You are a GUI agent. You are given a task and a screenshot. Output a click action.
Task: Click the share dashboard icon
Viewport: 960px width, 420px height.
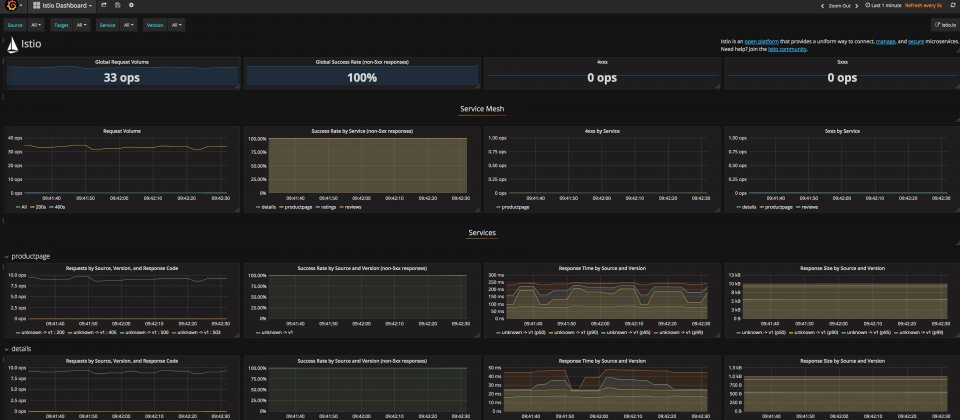[x=103, y=5]
